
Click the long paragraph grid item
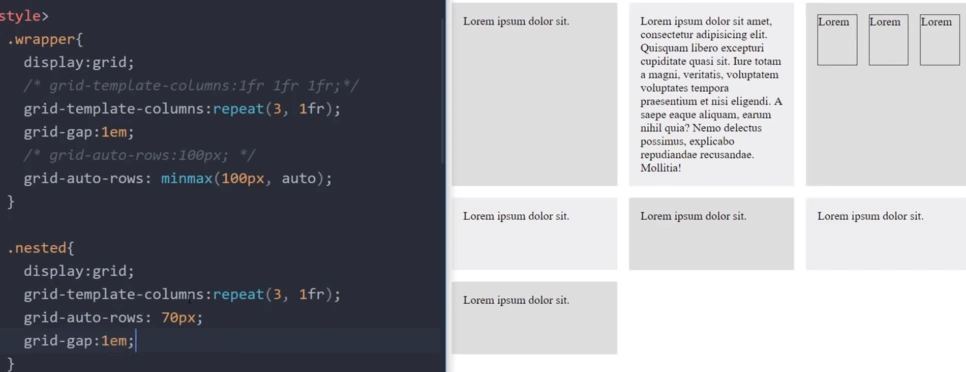[711, 94]
